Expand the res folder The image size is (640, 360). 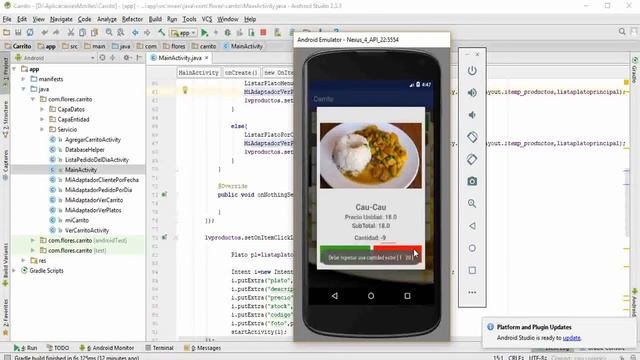[24, 260]
